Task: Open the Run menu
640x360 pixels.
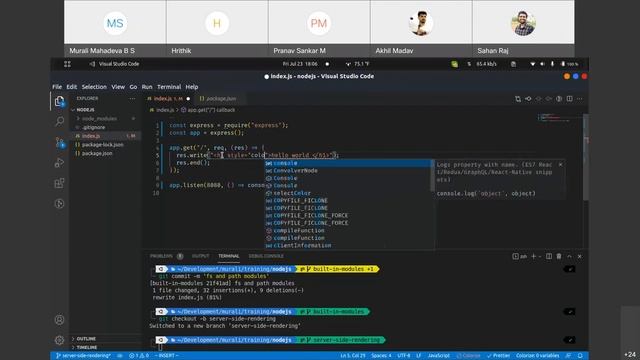Action: pyautogui.click(x=147, y=87)
